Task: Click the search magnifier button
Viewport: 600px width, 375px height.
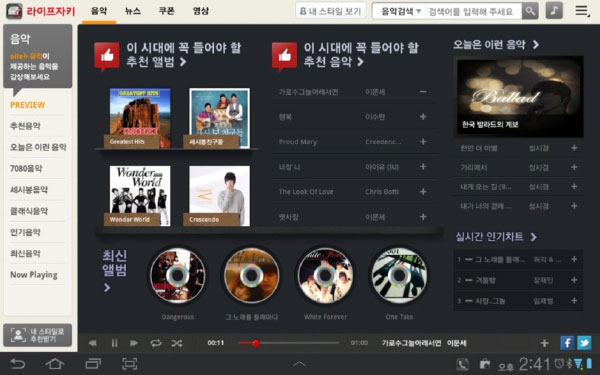Action: [530, 11]
